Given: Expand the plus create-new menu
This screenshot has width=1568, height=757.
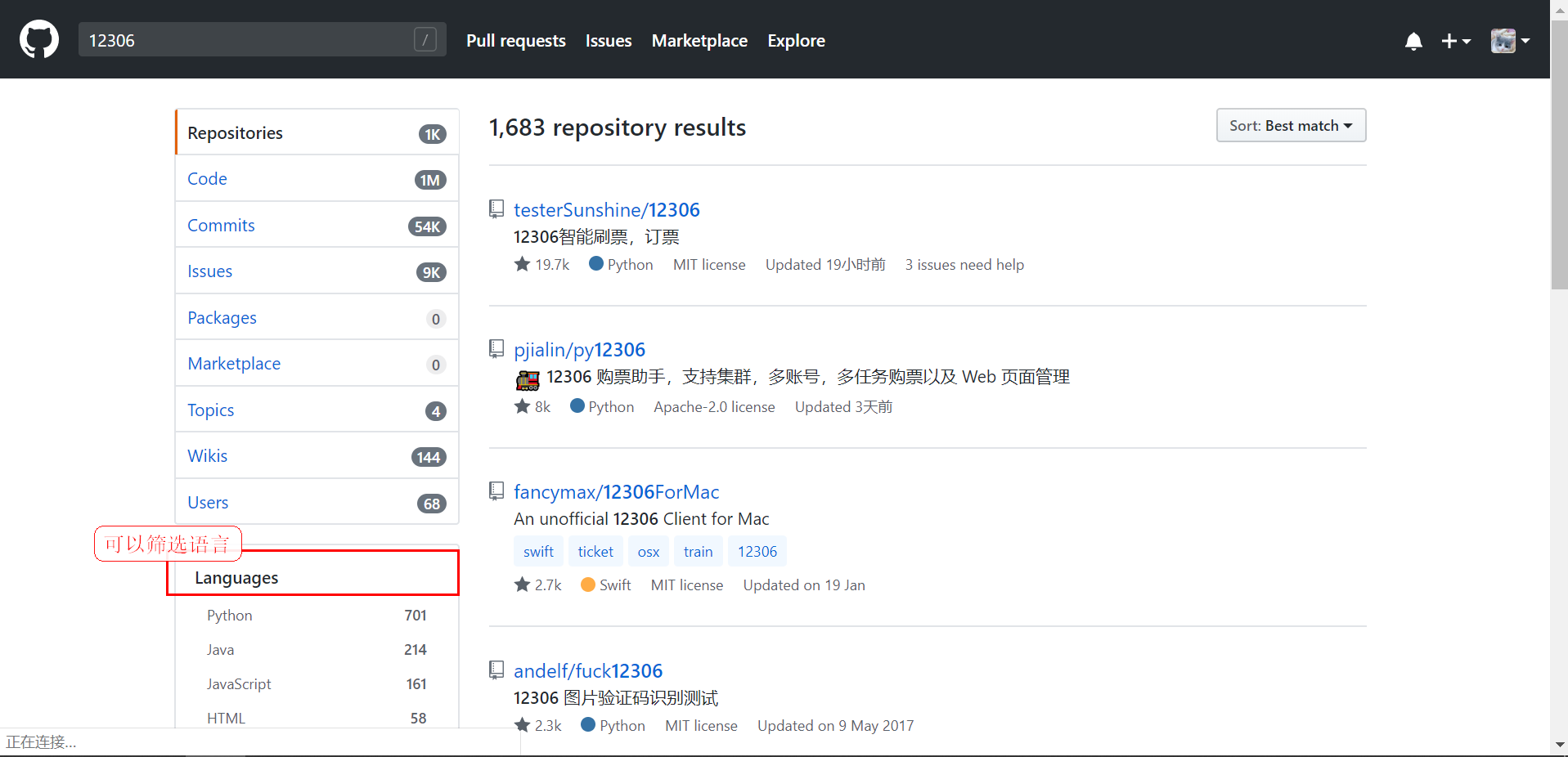Looking at the screenshot, I should (x=1456, y=41).
